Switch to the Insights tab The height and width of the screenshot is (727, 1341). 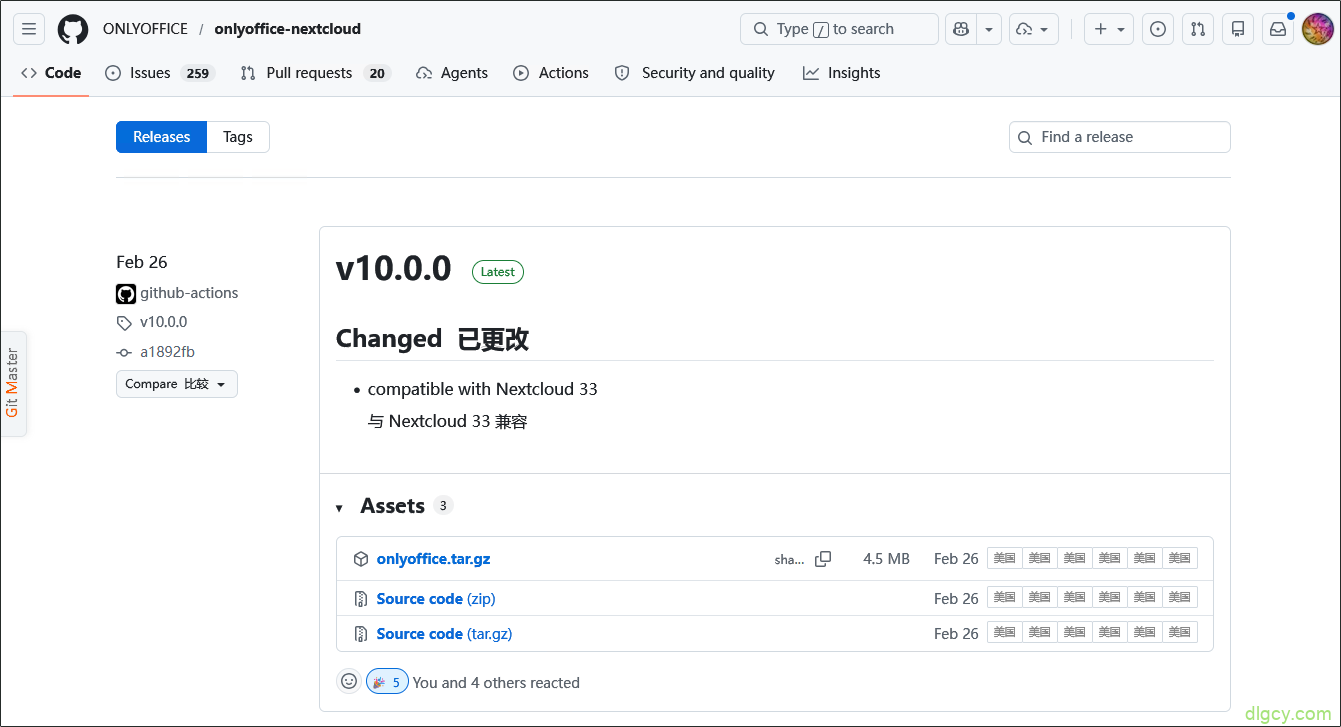(842, 73)
